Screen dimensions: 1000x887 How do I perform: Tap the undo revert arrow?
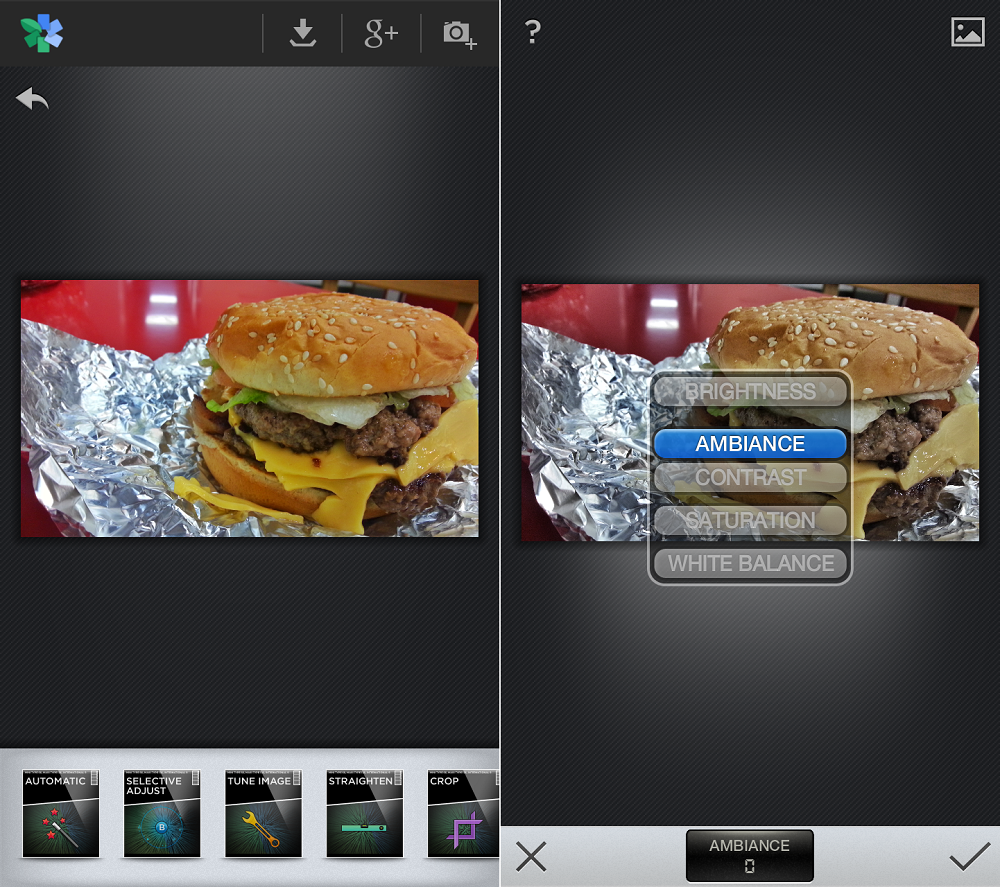click(32, 99)
